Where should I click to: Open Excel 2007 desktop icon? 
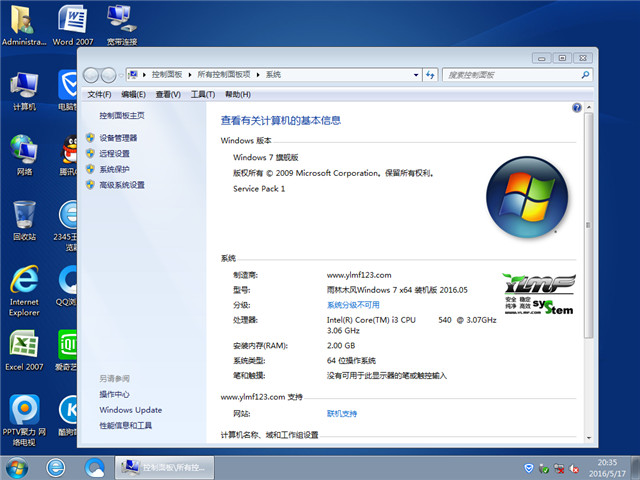(x=23, y=349)
